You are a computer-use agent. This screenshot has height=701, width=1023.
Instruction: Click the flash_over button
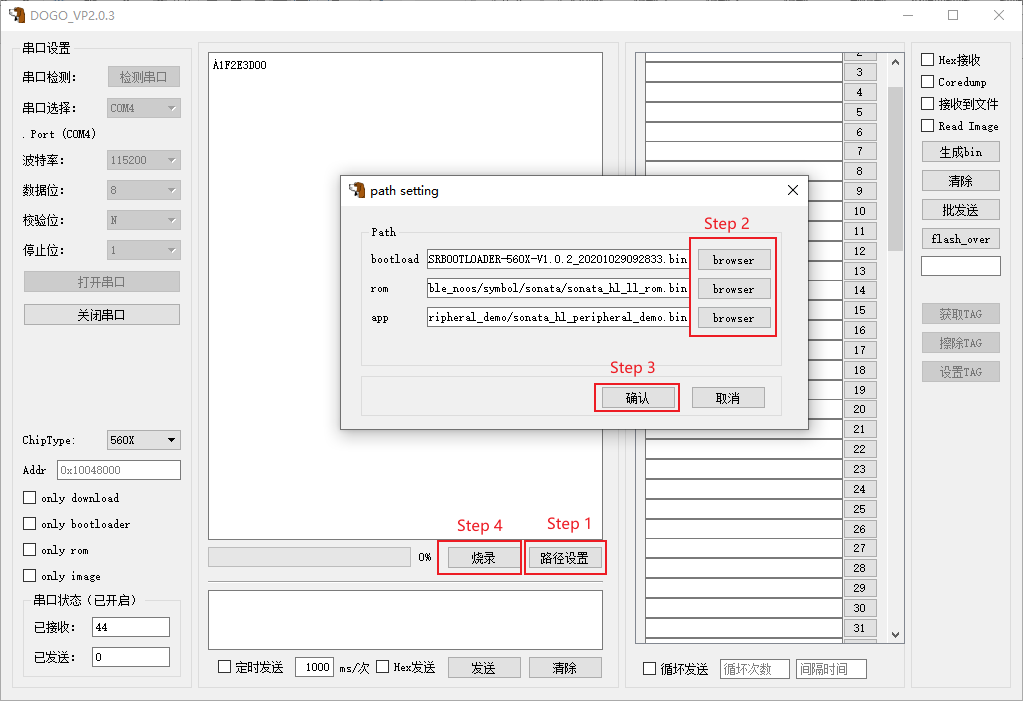960,239
